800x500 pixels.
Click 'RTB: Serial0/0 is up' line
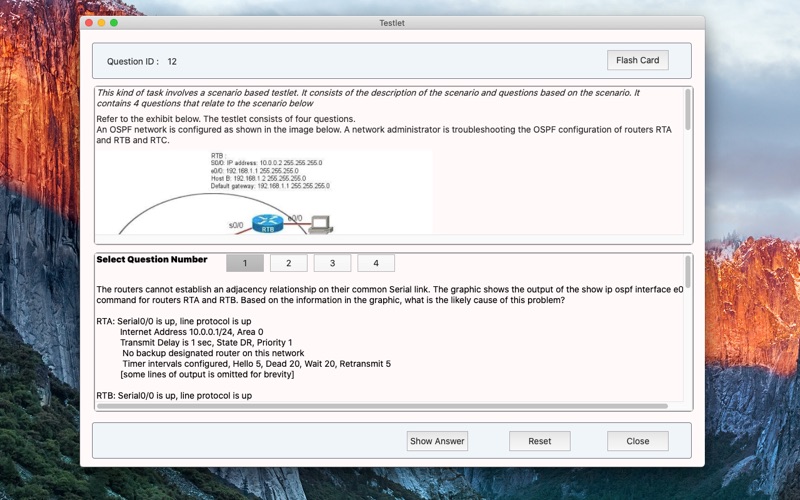point(174,396)
